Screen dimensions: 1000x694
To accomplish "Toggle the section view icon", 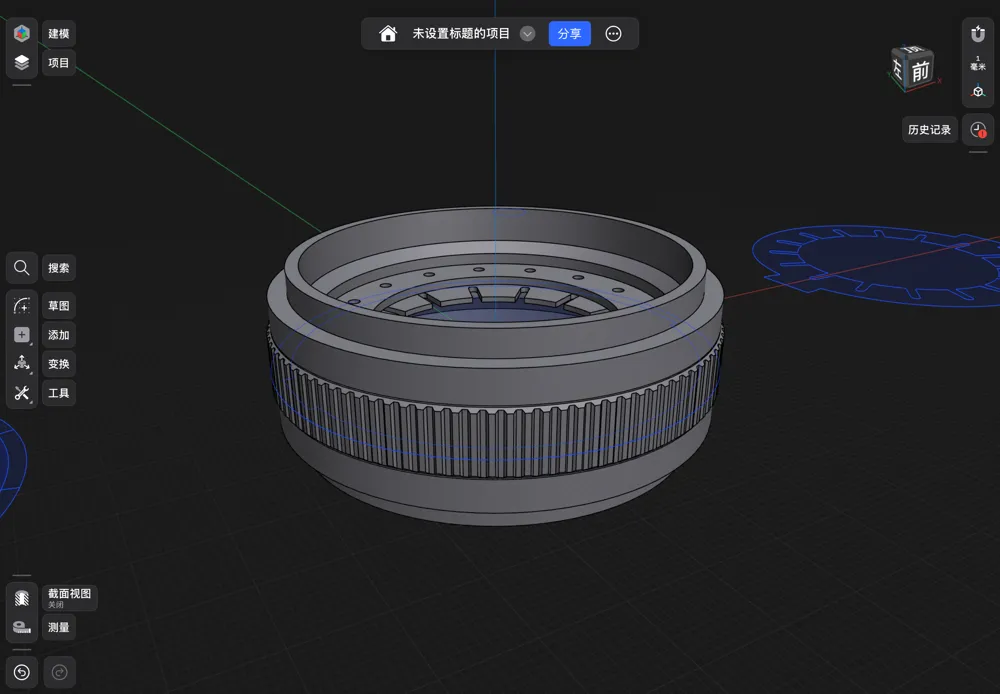I will [22, 598].
